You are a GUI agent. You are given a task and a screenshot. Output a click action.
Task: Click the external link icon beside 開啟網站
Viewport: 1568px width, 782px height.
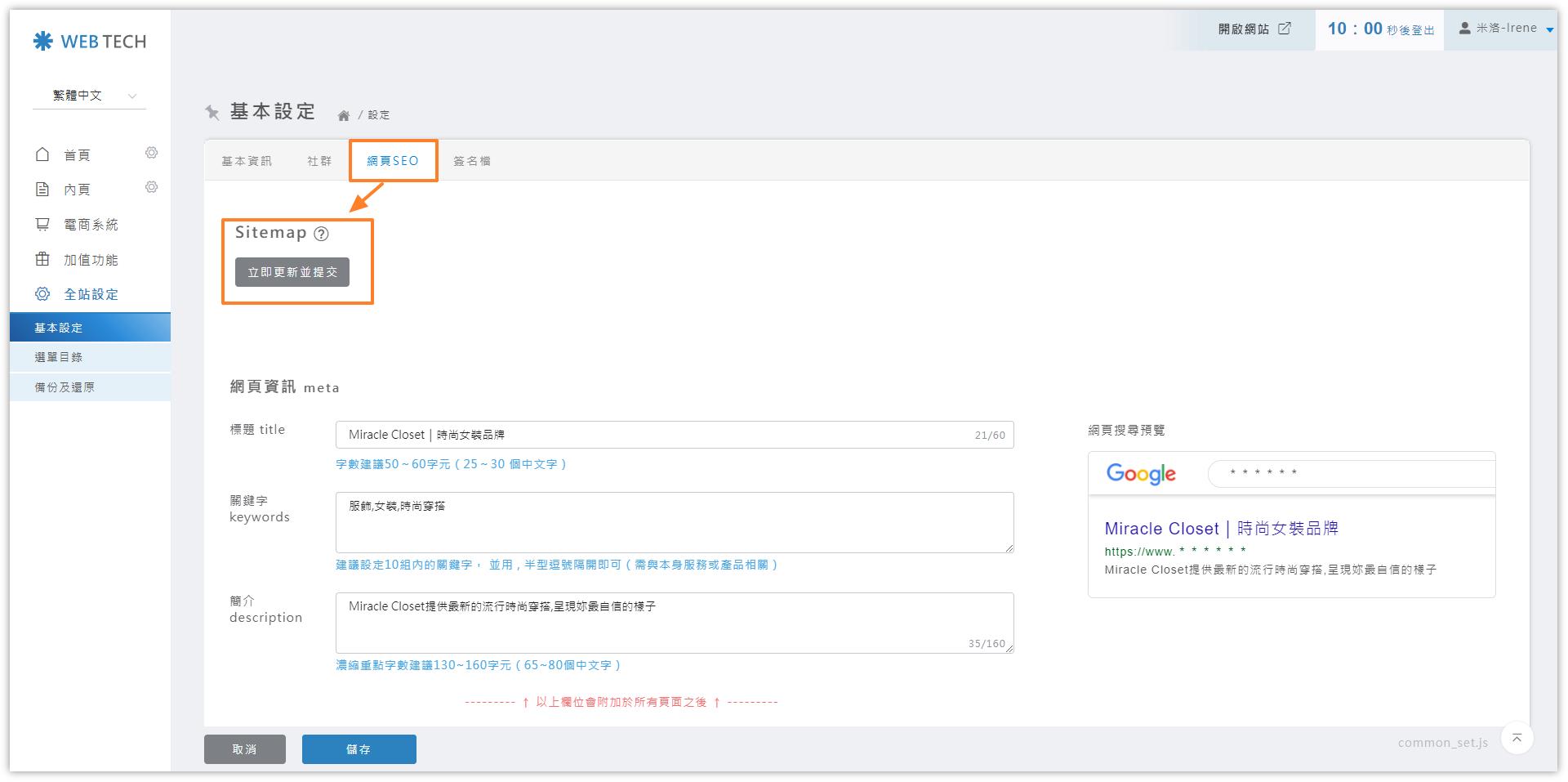[x=1285, y=27]
